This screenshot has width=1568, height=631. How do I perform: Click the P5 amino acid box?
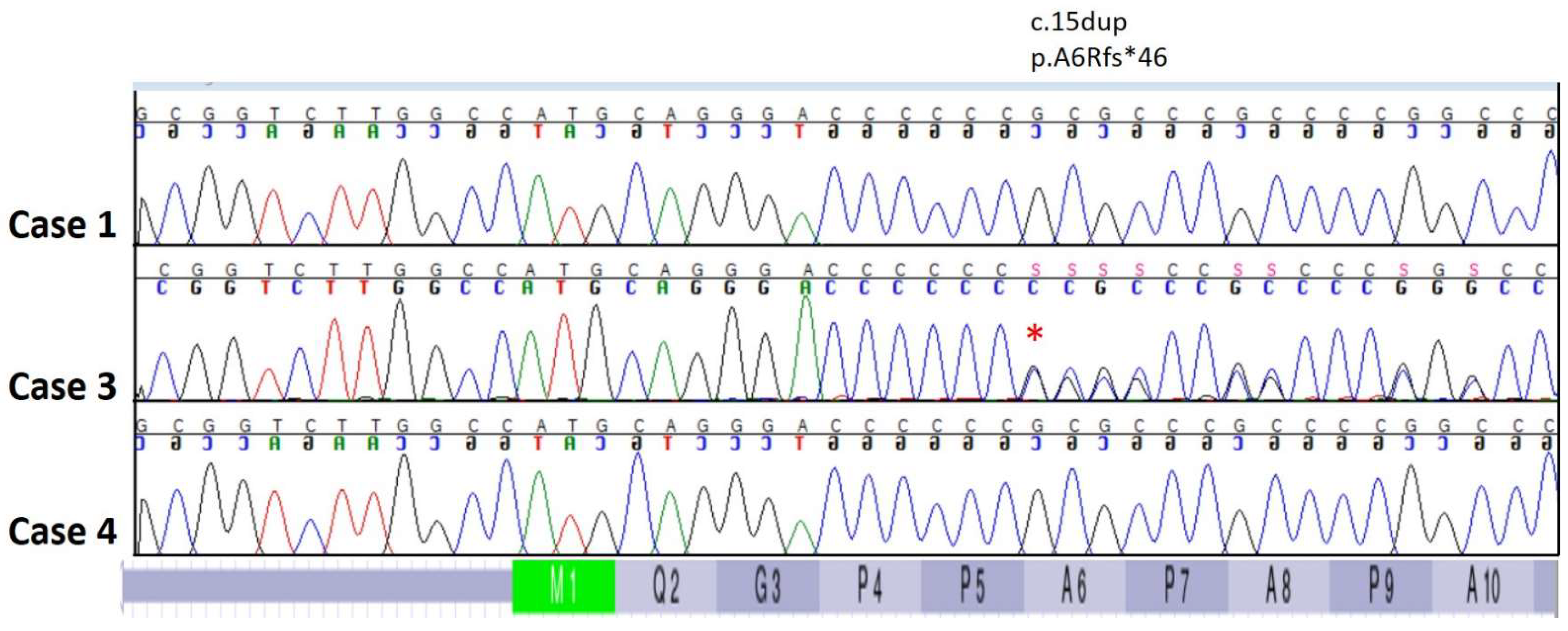point(972,586)
